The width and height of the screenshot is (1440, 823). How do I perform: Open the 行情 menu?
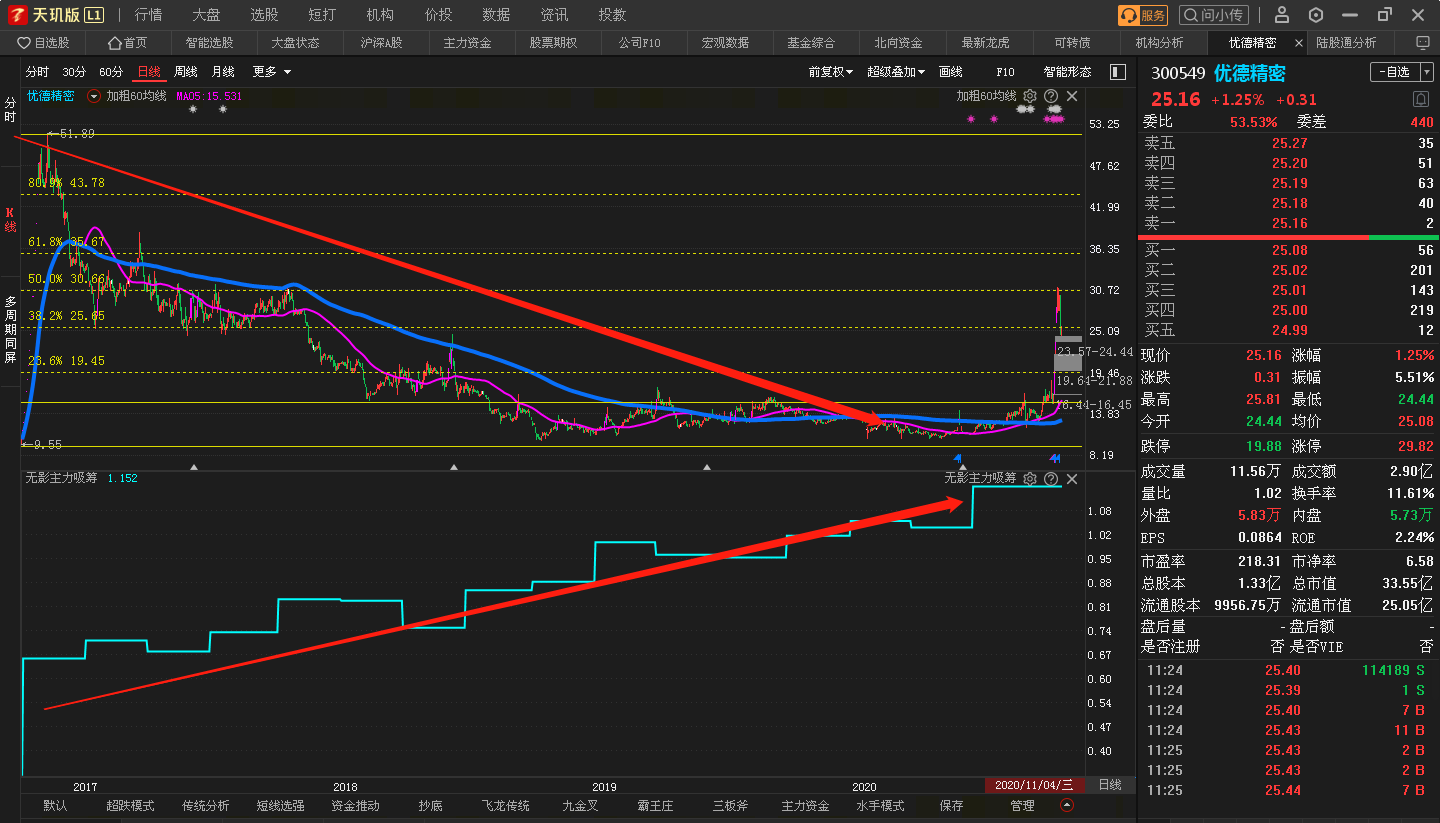148,15
